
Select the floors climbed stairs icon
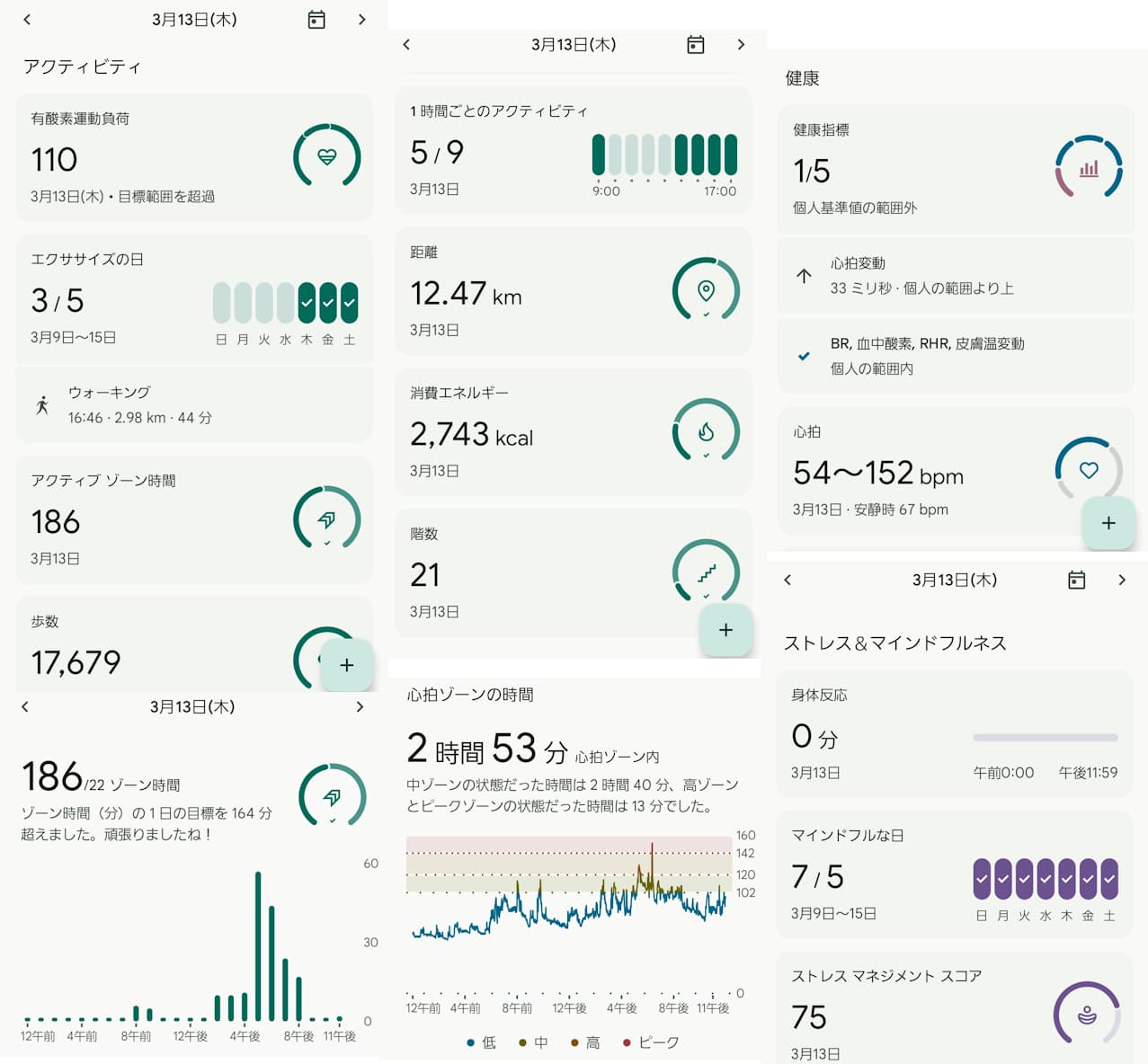coord(707,571)
